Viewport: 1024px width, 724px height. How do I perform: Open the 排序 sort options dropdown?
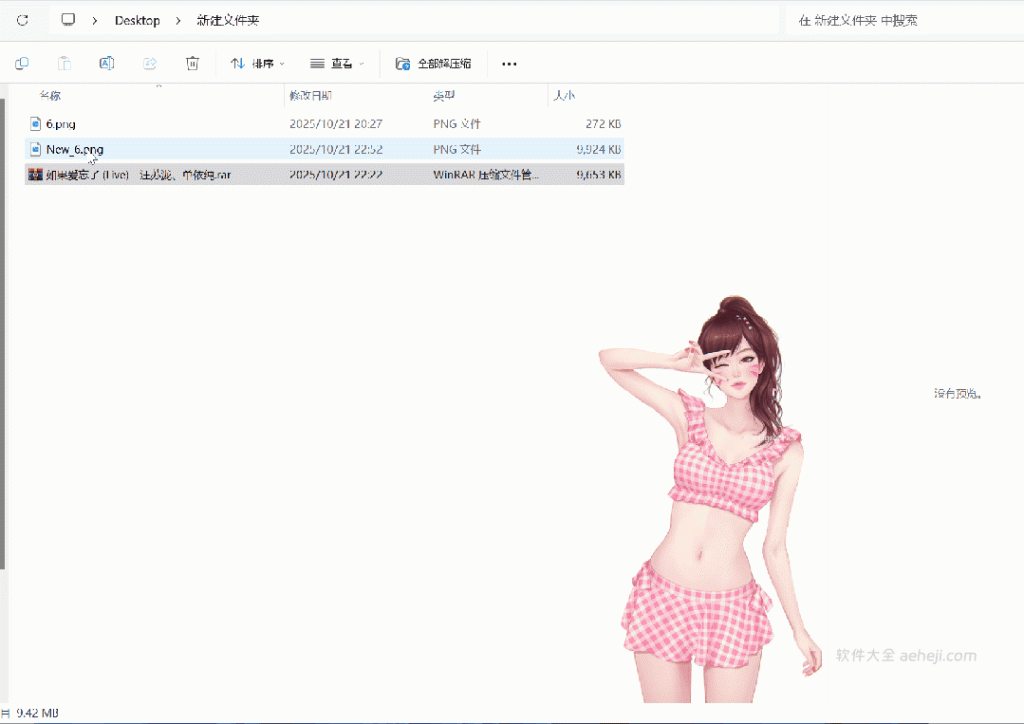click(258, 63)
